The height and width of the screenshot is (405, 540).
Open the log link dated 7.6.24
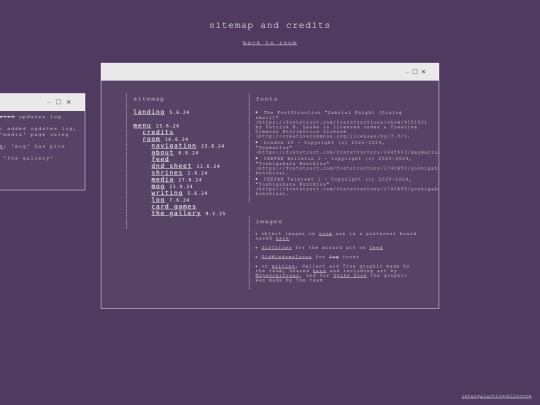158,199
